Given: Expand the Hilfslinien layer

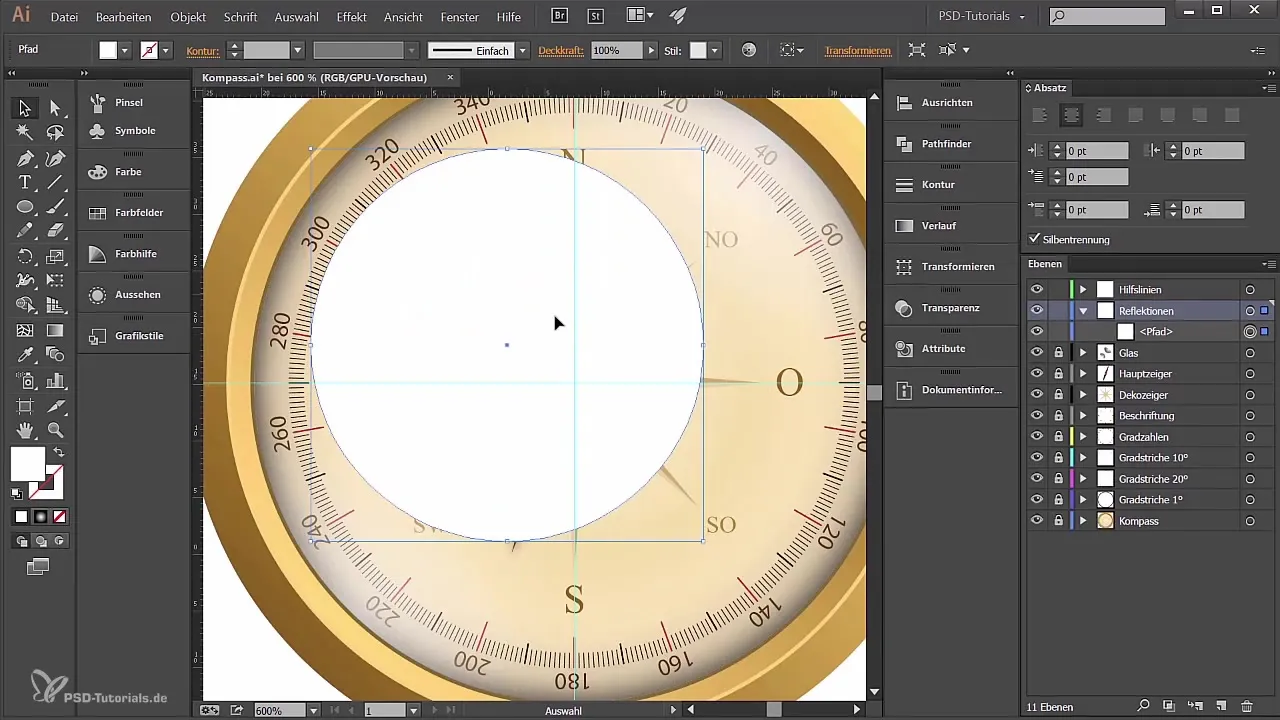Looking at the screenshot, I should [1083, 289].
